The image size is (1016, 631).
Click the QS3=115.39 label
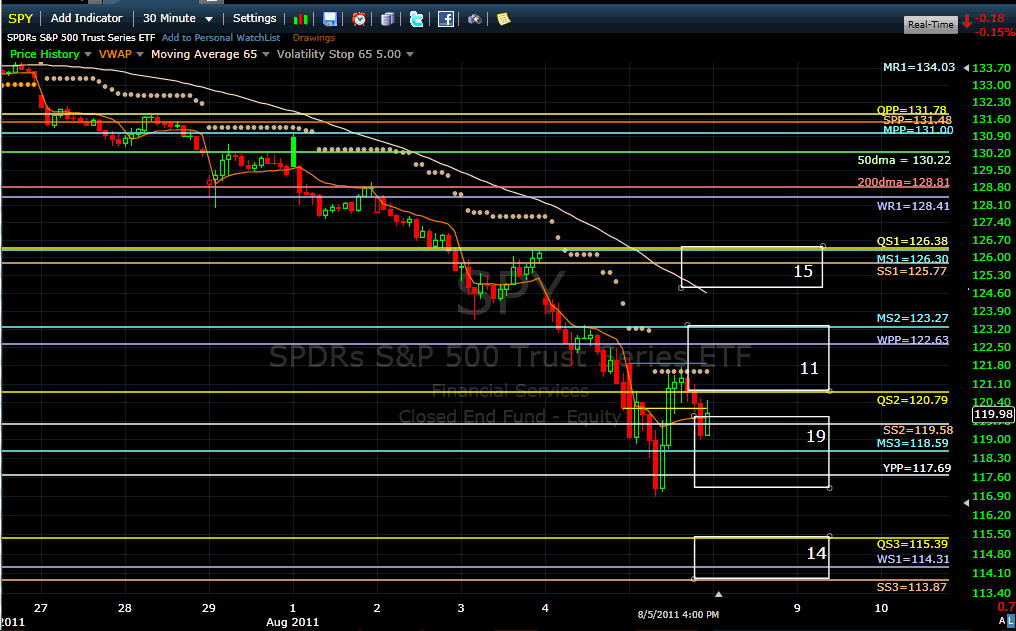[912, 544]
